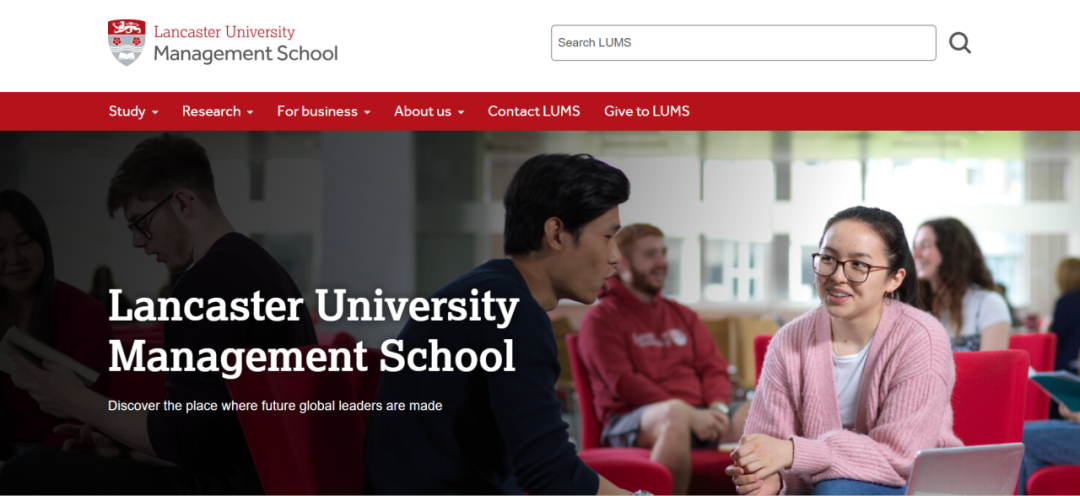Open the About us navigation menu
Viewport: 1080px width, 496px height.
(x=429, y=111)
